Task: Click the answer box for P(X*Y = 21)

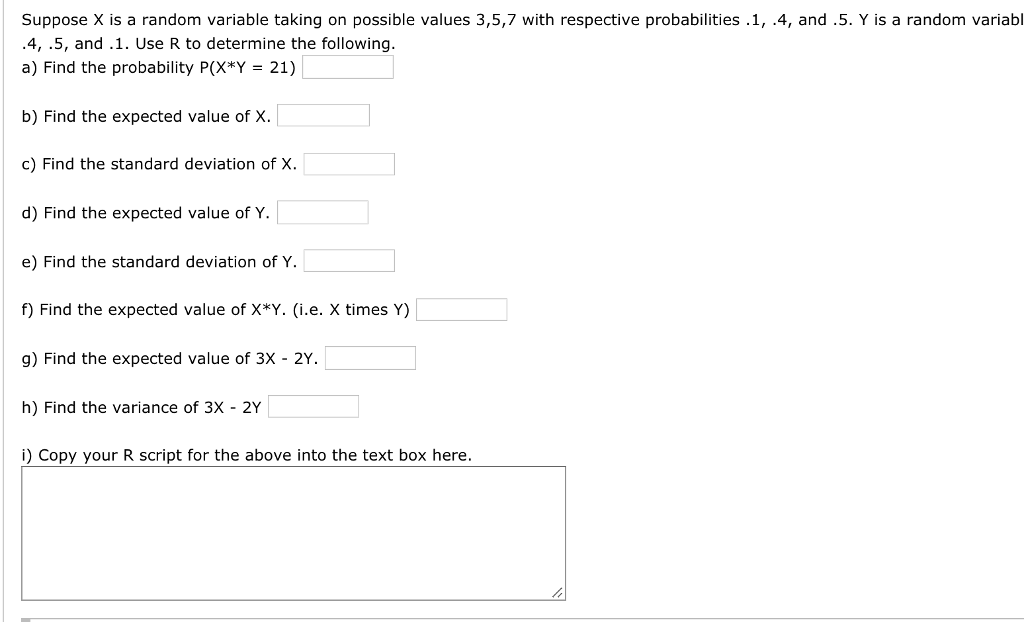Action: [348, 67]
